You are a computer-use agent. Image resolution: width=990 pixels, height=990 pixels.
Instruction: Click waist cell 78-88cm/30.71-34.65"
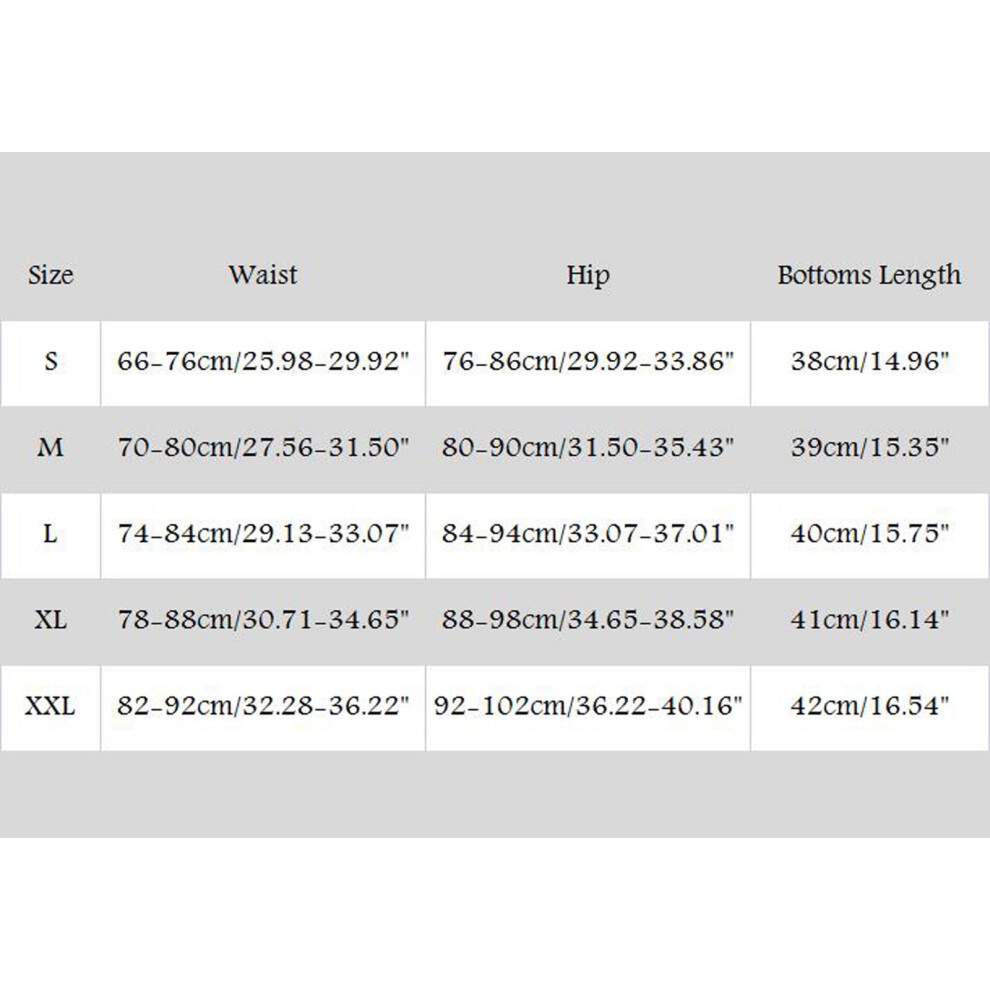click(x=263, y=621)
